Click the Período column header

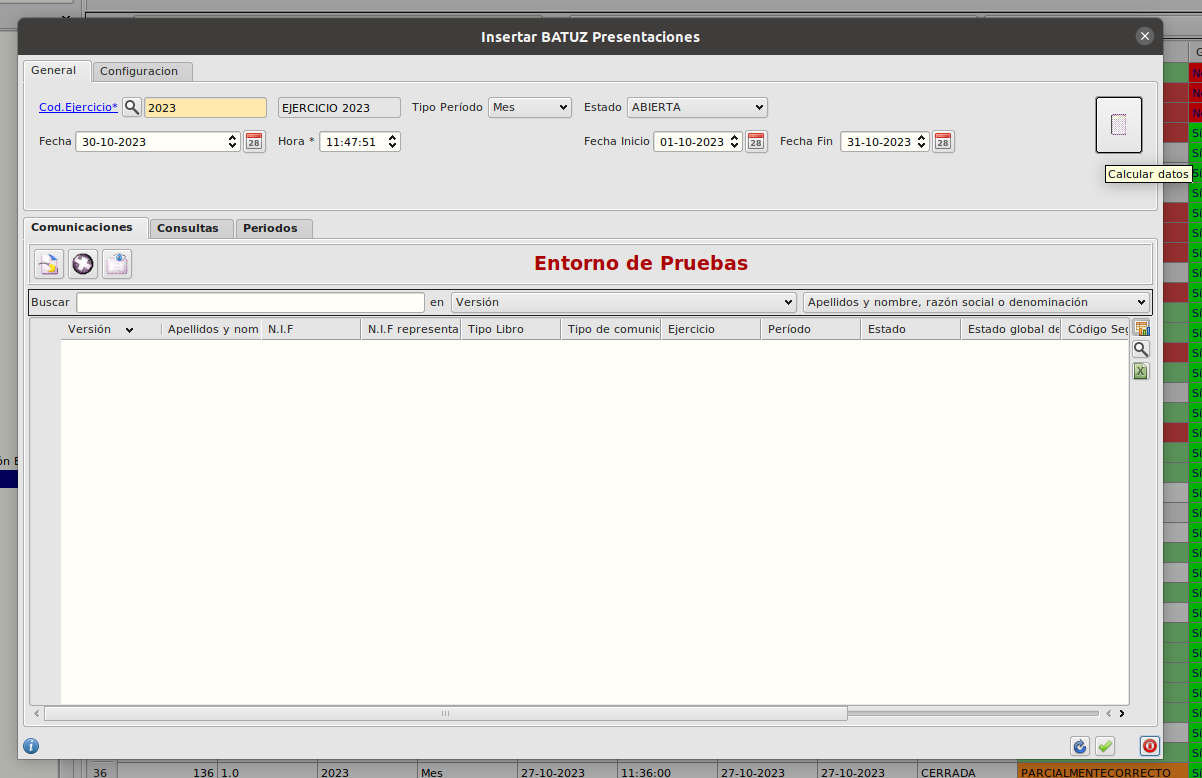811,329
